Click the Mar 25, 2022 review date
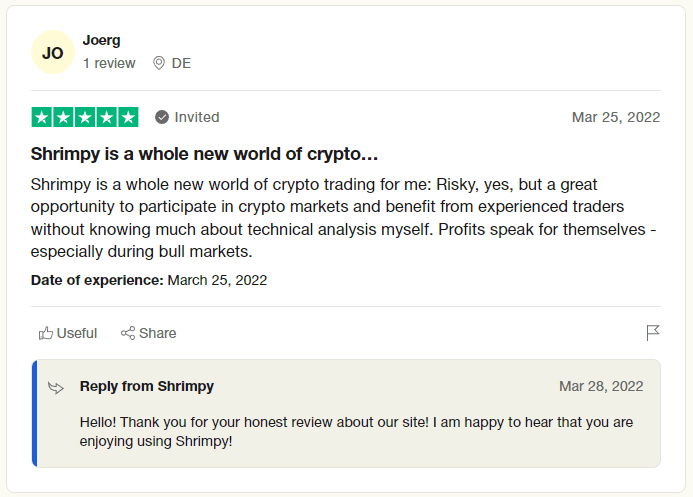This screenshot has width=693, height=497. pyautogui.click(x=616, y=117)
